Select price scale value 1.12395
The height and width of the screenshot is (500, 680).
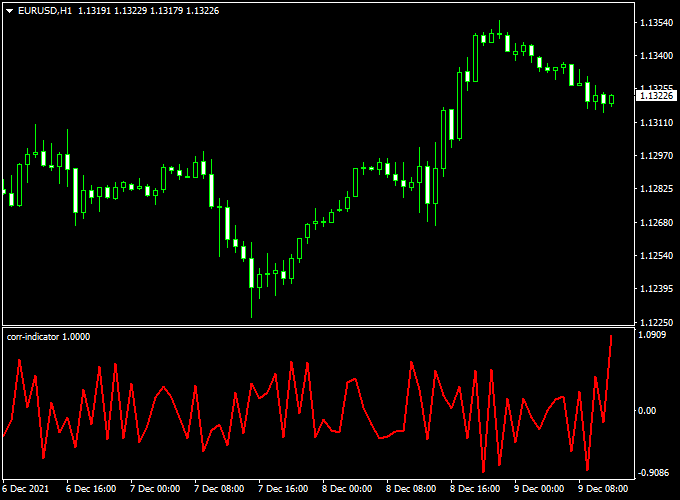(657, 288)
